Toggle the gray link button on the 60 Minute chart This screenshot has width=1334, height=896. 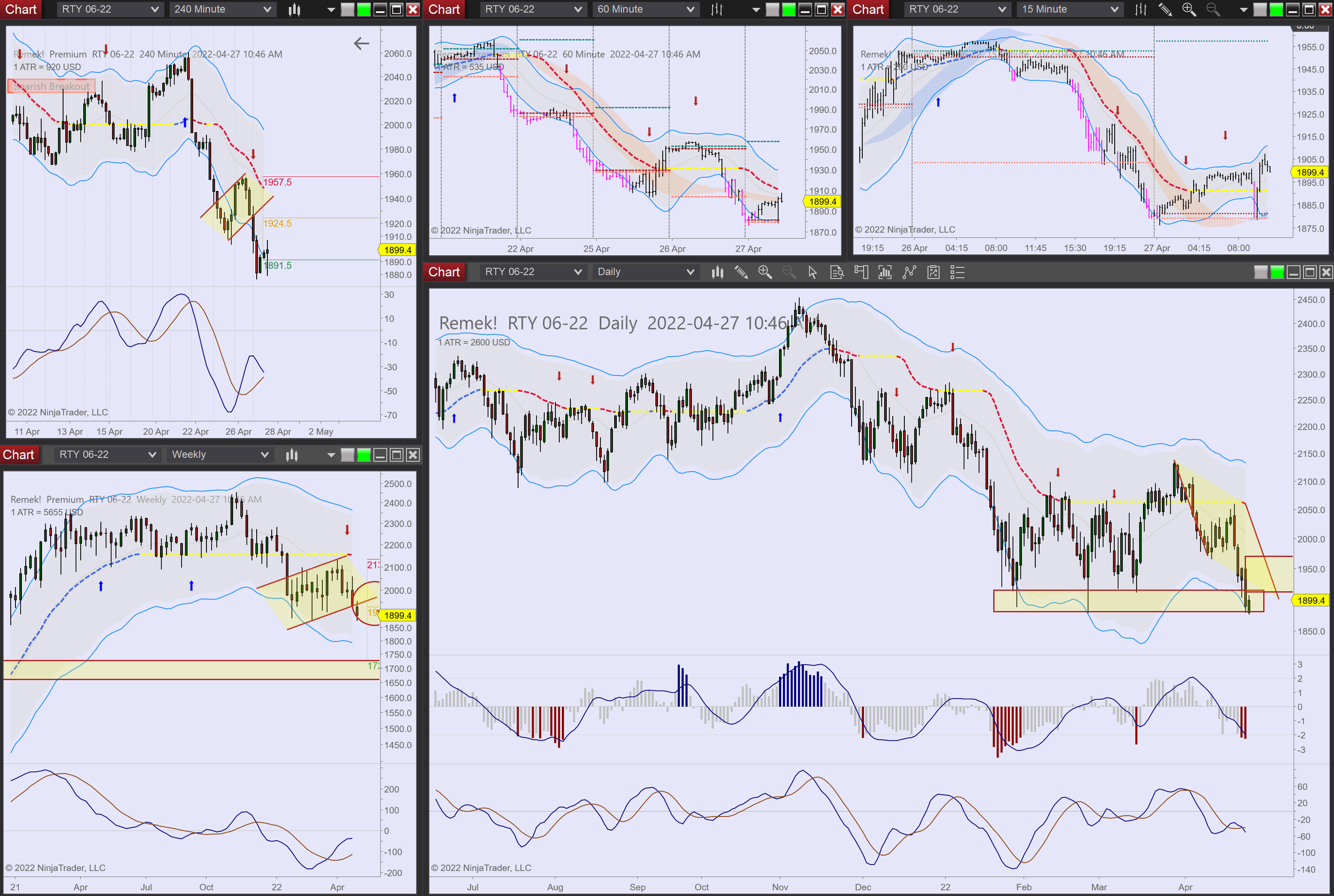(772, 9)
